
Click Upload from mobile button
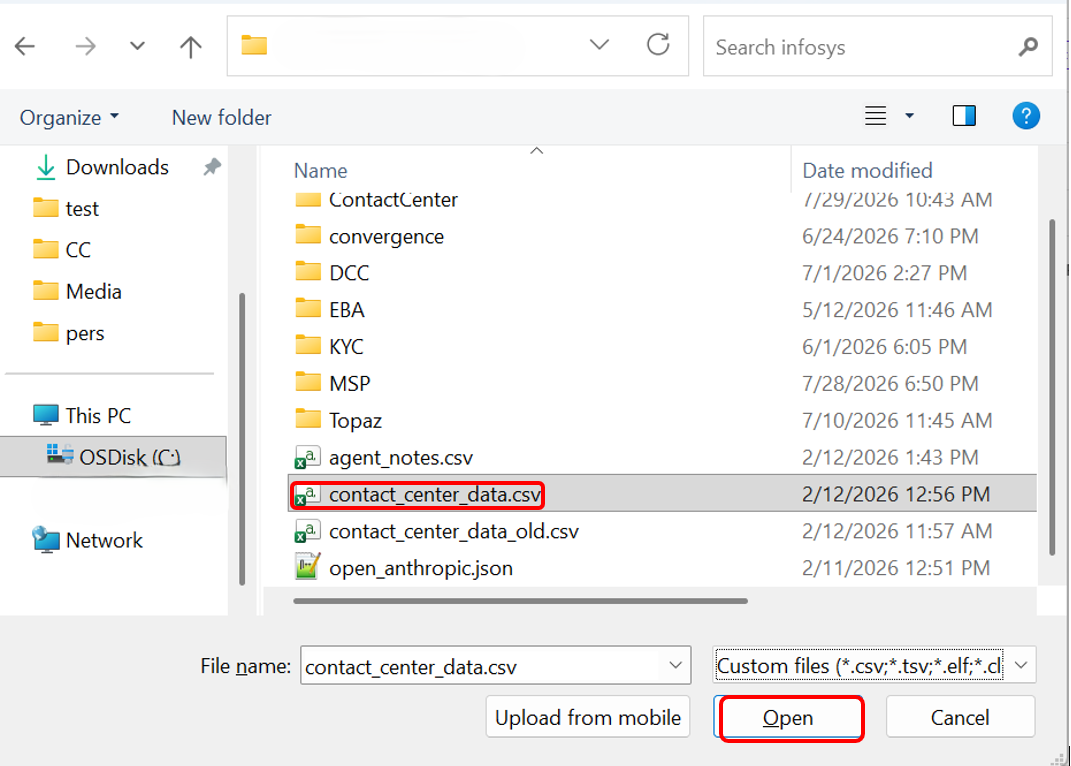587,717
